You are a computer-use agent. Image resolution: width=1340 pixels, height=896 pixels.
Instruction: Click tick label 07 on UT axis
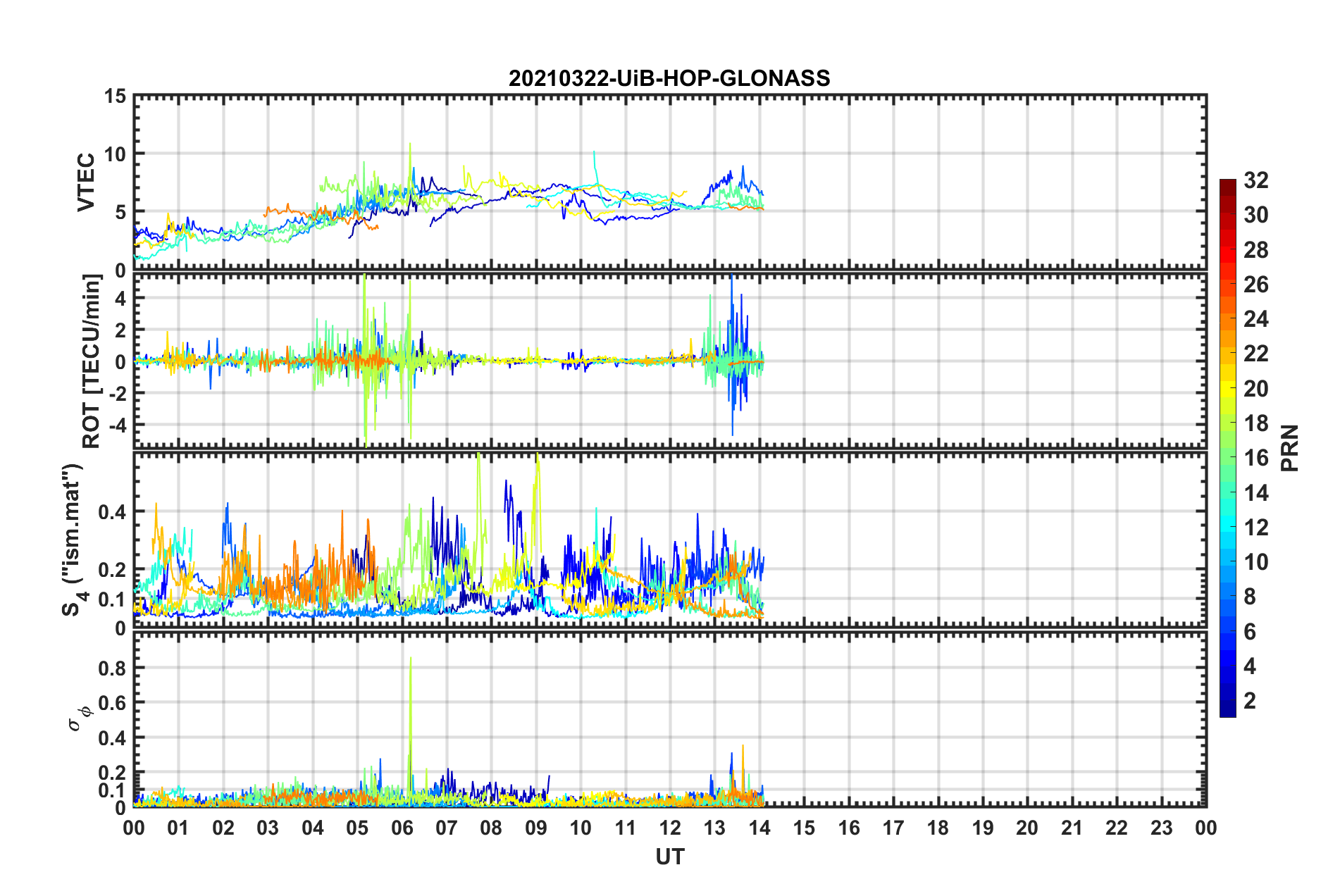click(x=447, y=828)
